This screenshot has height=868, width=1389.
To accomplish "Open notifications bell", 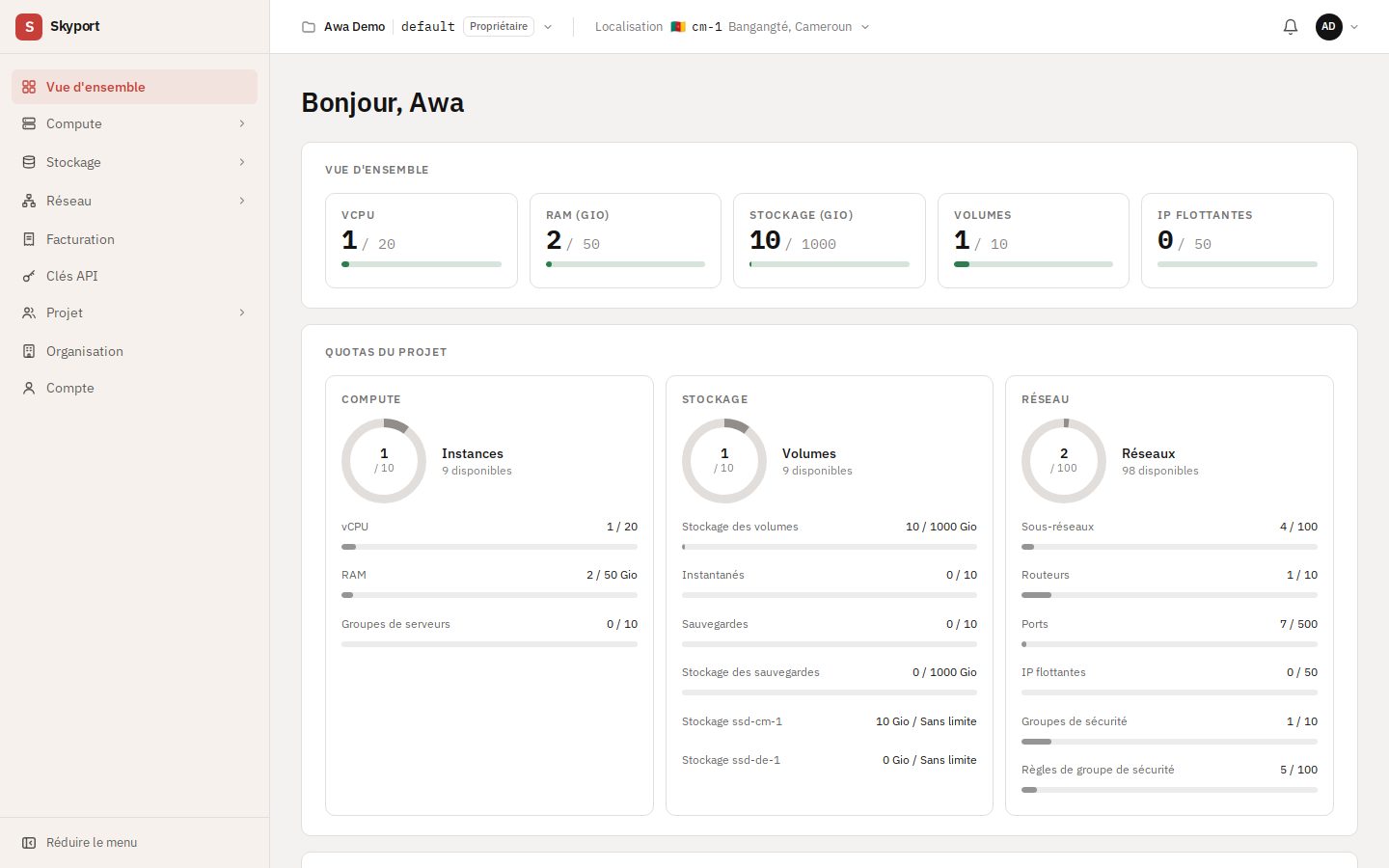I will click(x=1291, y=27).
